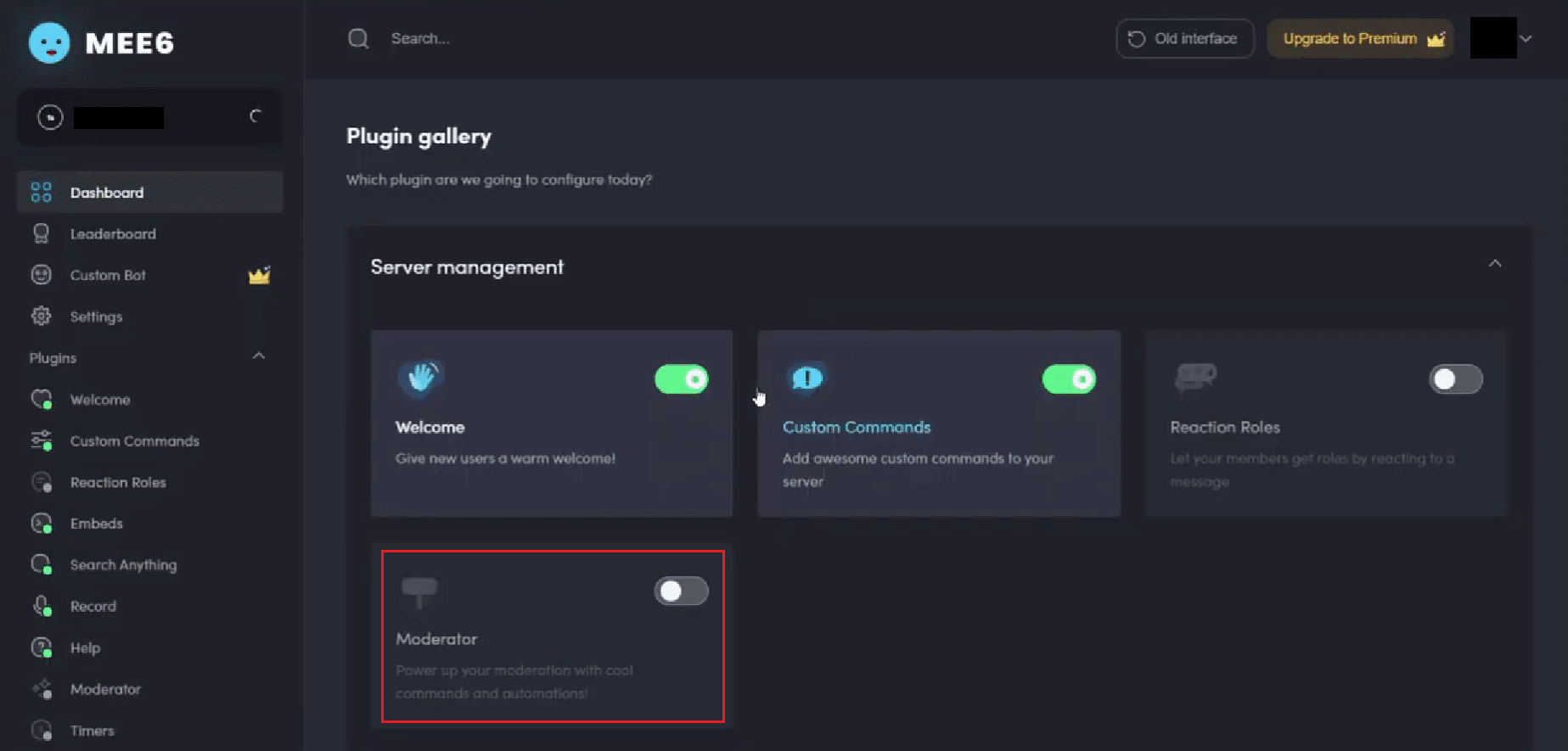Click 'Which plugin are we going to configure today?'

tap(499, 180)
